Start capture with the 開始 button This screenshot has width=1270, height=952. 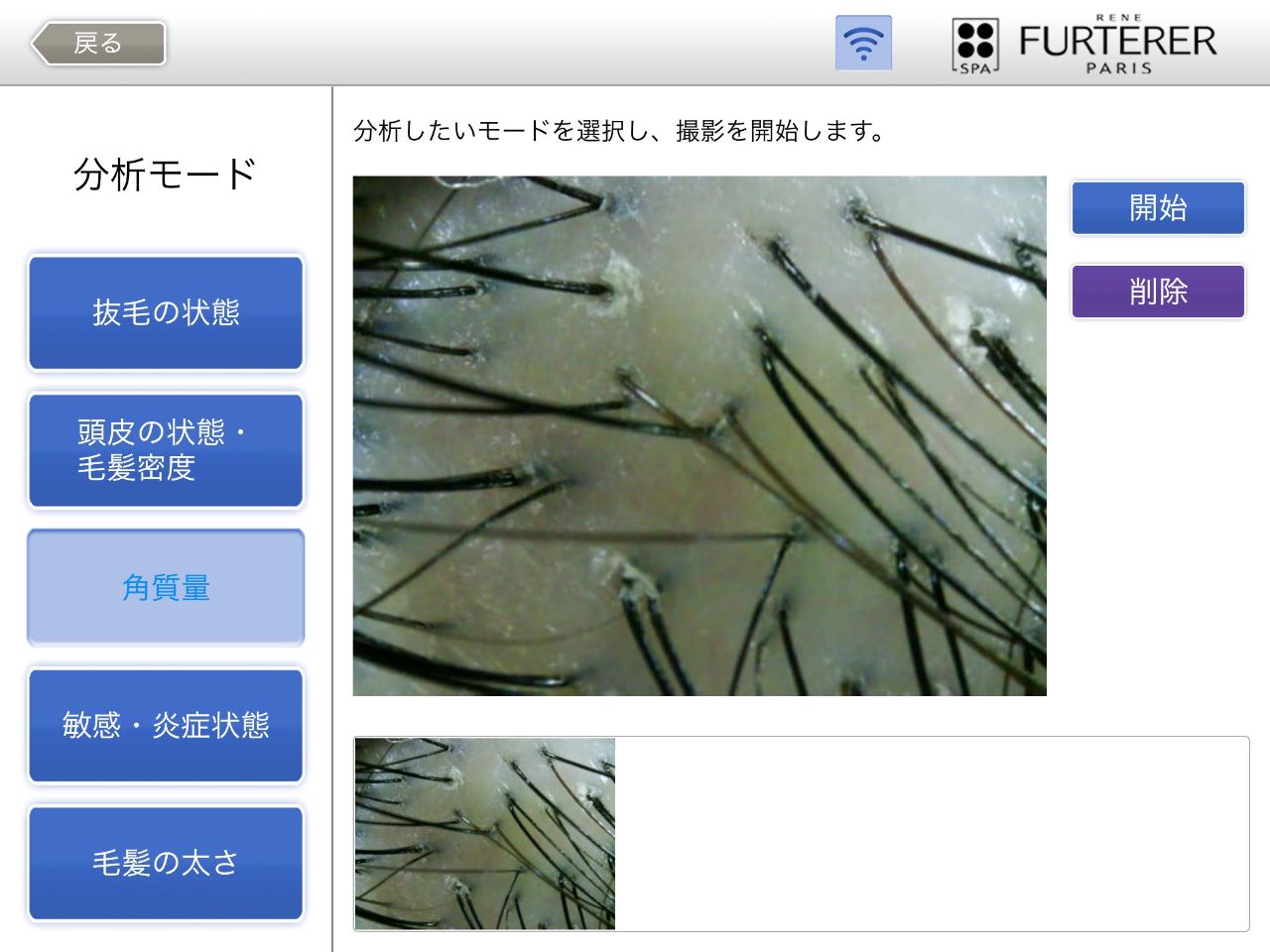click(1158, 207)
